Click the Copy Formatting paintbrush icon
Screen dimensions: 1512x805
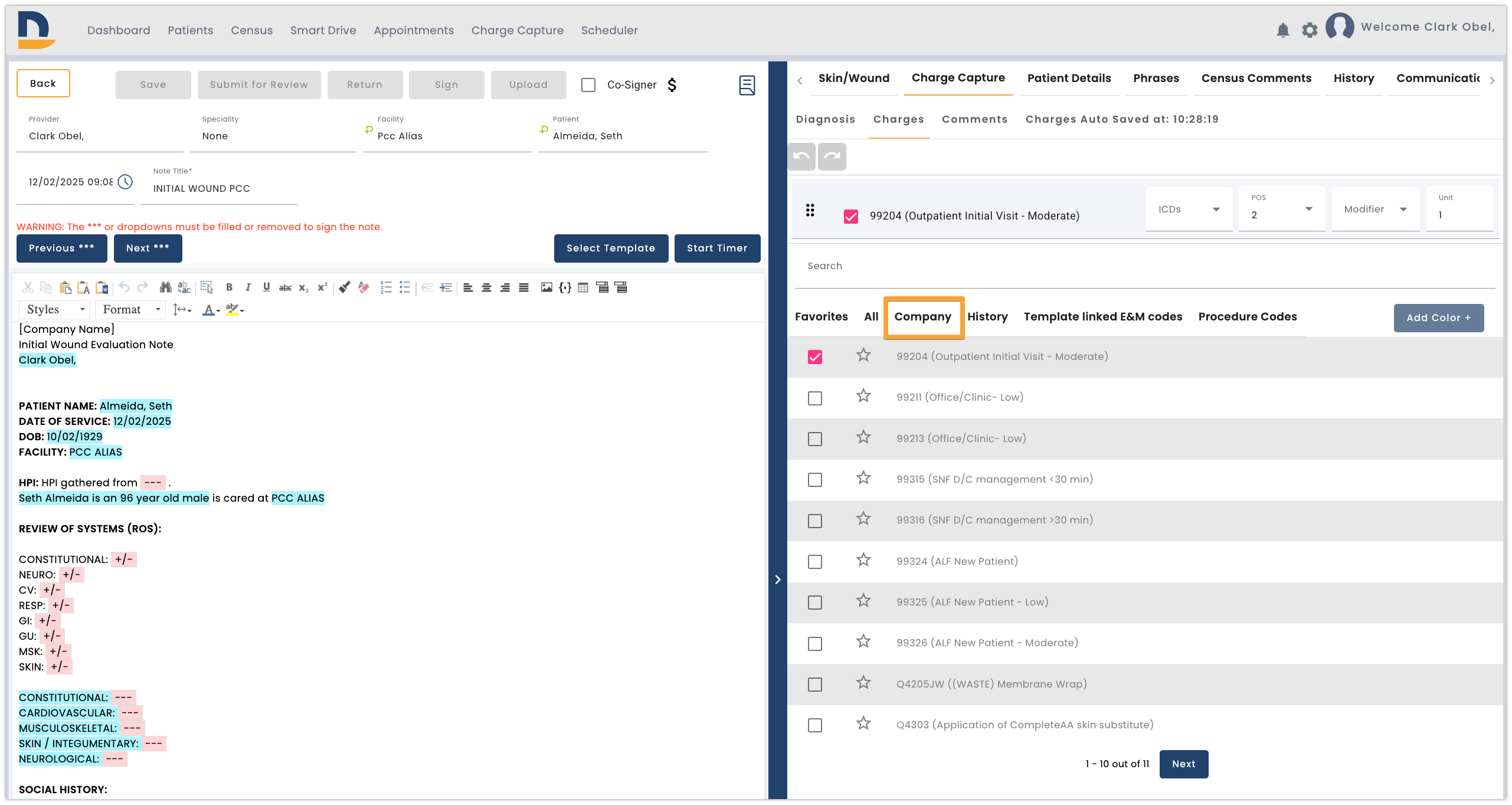coord(345,287)
